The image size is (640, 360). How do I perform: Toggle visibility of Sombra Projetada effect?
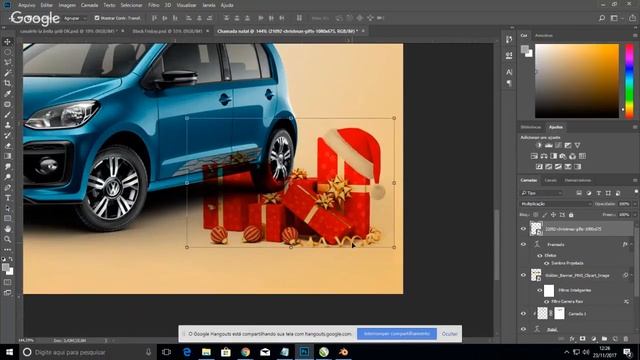[x=547, y=263]
